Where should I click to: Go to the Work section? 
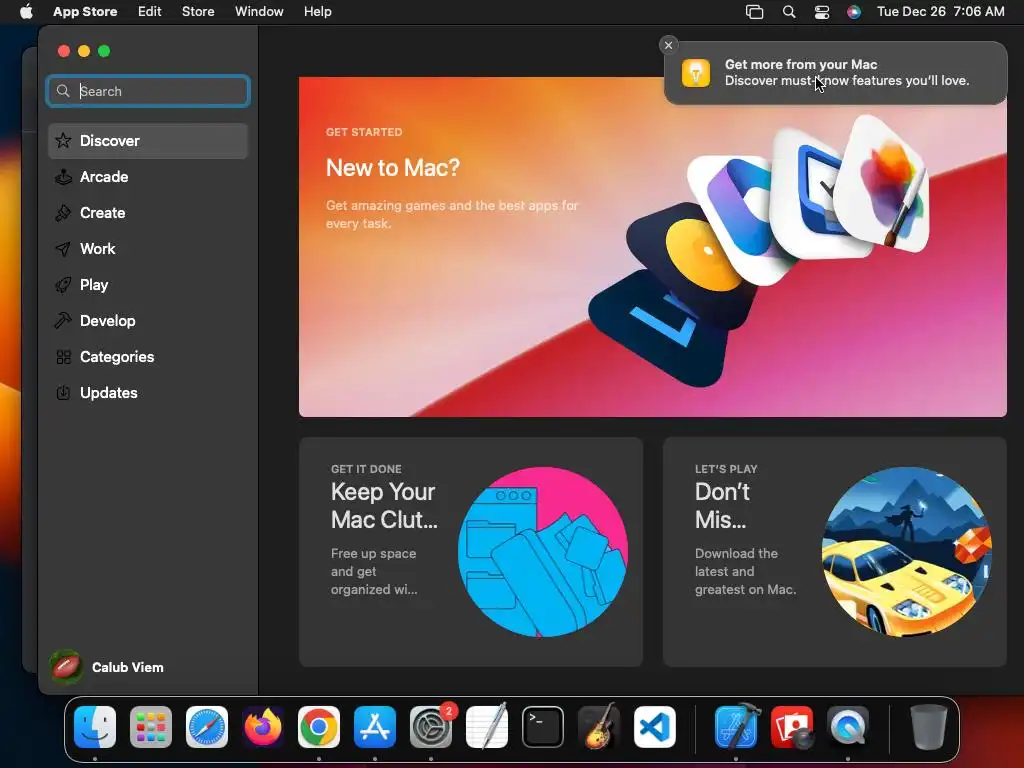point(148,249)
